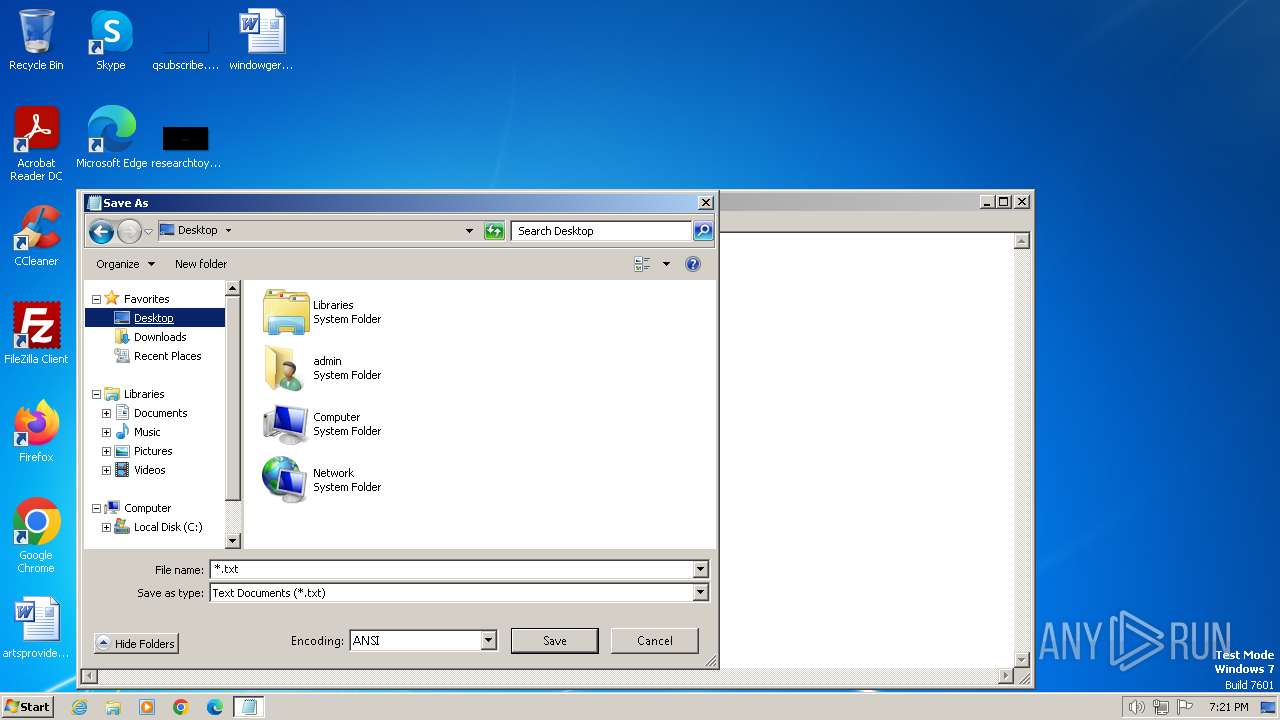Select the Network system folder icon
Viewport: 1280px width, 720px height.
click(286, 480)
